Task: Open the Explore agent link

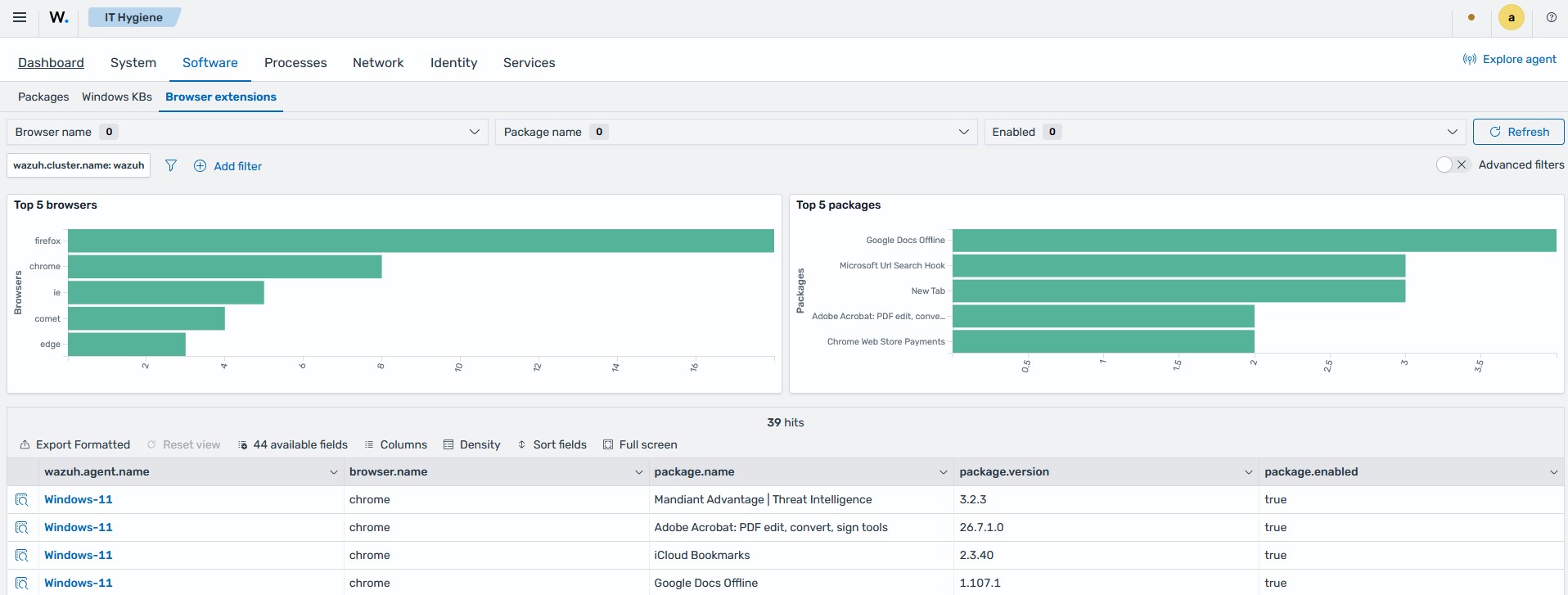Action: point(1510,59)
